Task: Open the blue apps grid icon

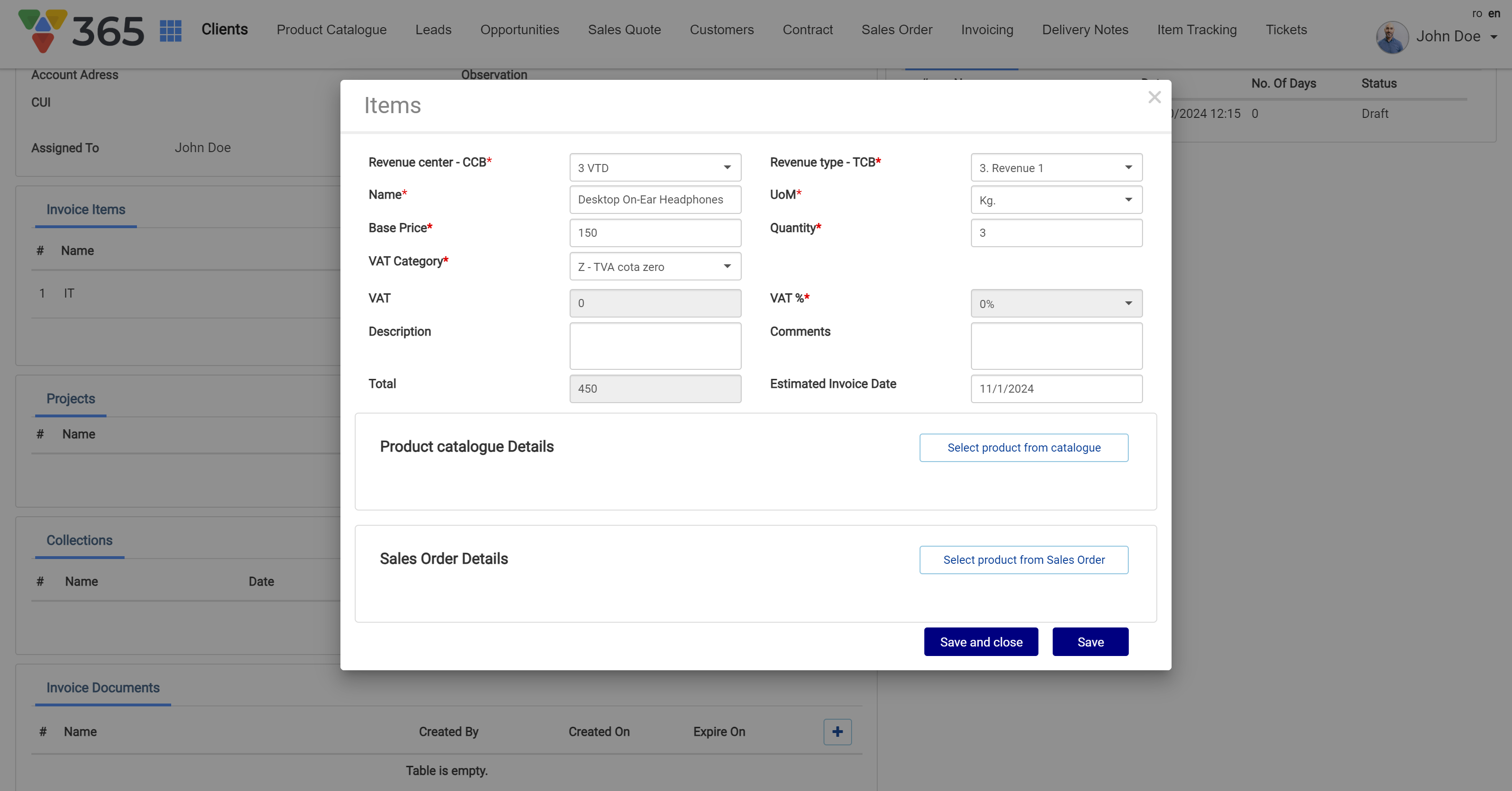Action: (170, 30)
